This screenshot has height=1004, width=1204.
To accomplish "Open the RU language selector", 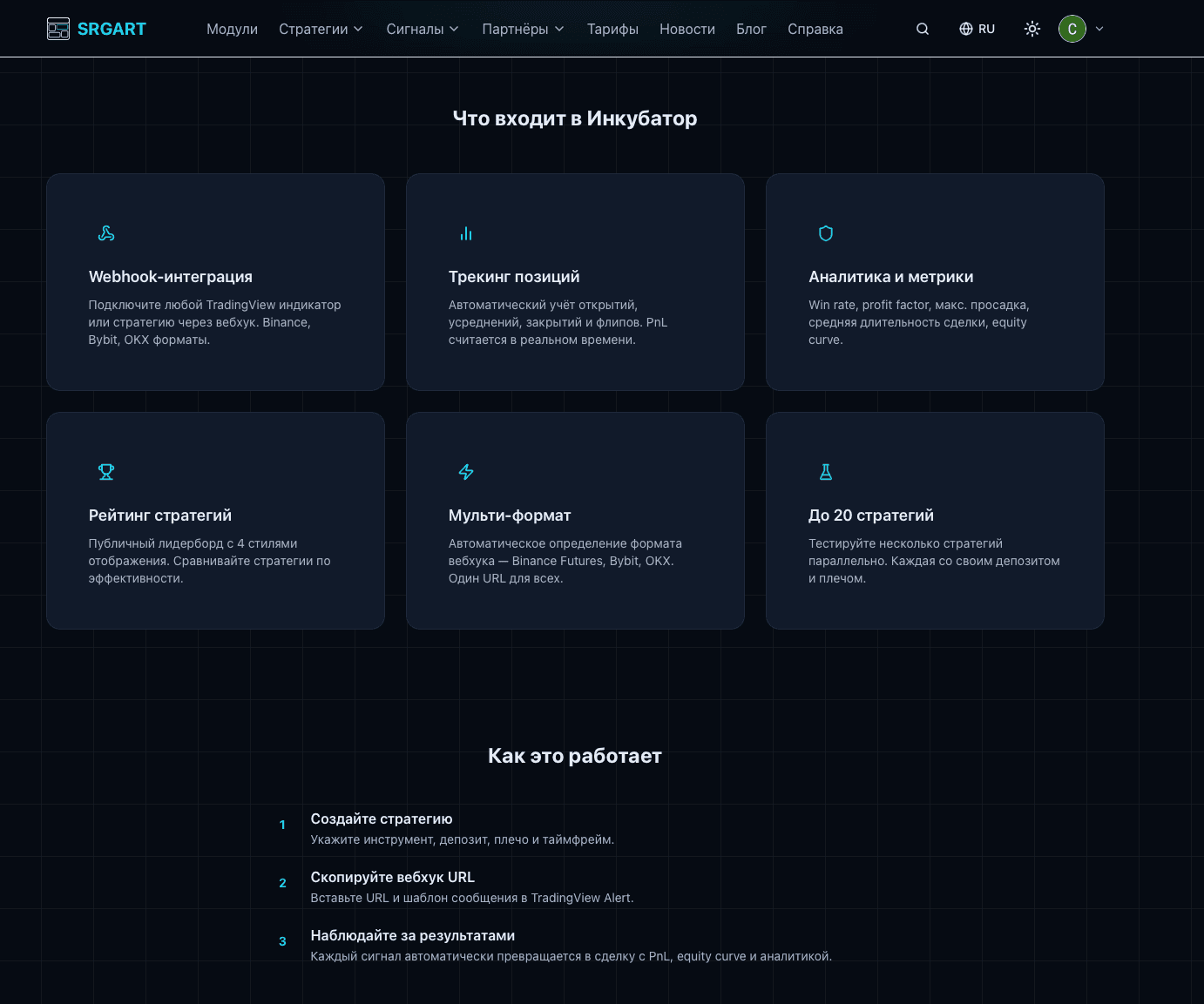I will pos(977,29).
